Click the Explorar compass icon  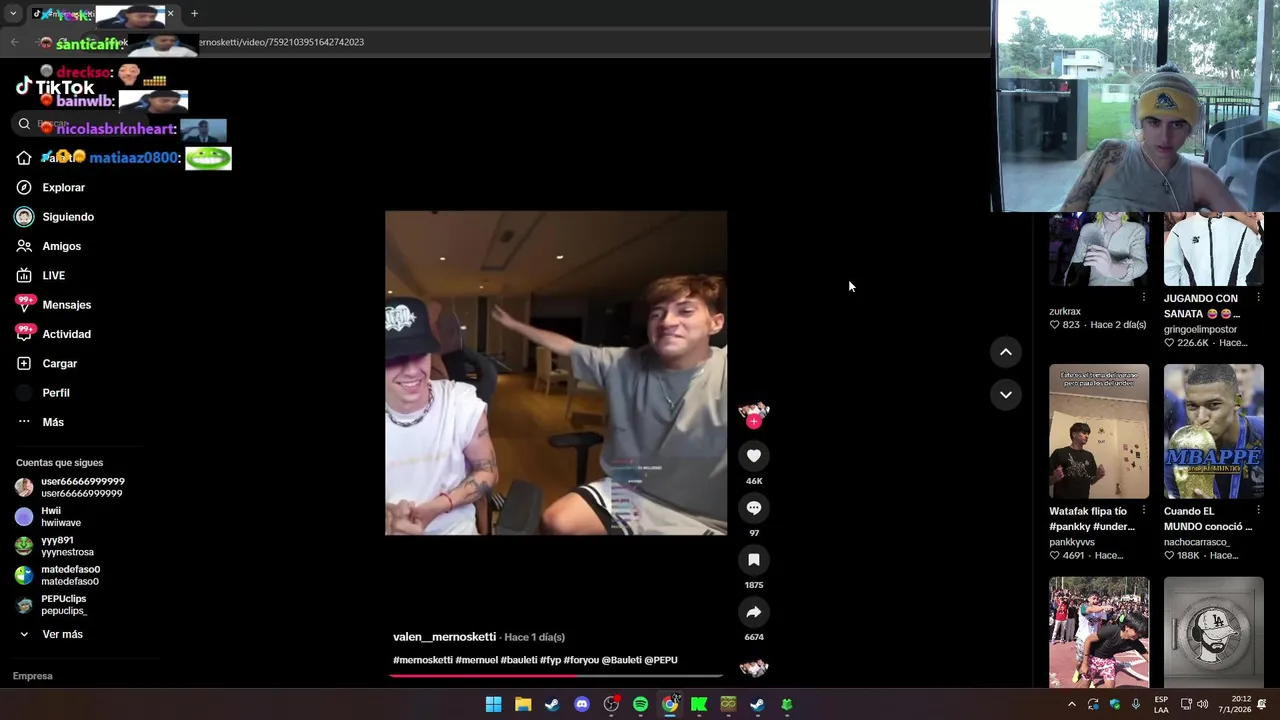point(24,188)
